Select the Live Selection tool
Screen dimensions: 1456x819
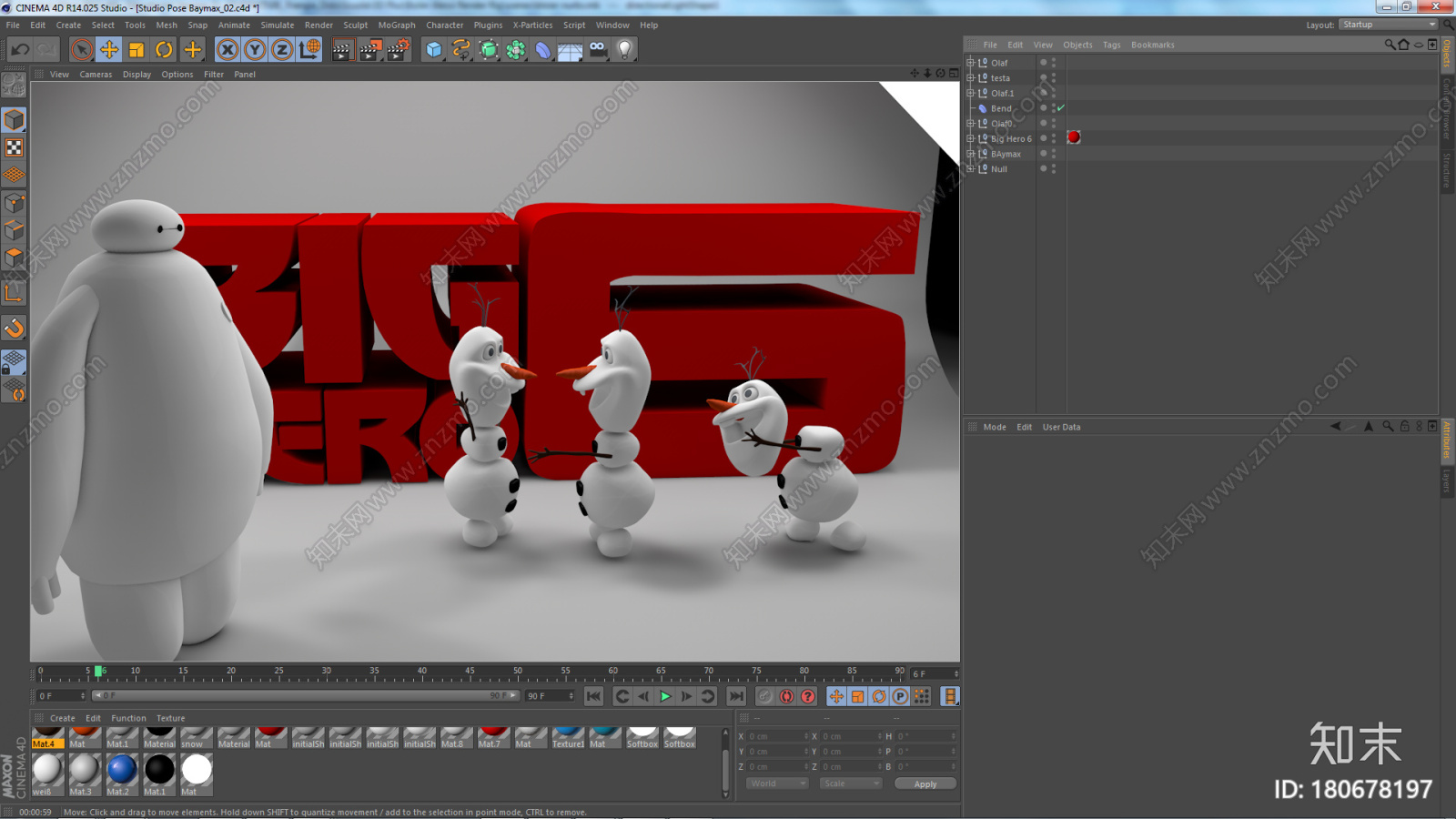click(x=82, y=49)
